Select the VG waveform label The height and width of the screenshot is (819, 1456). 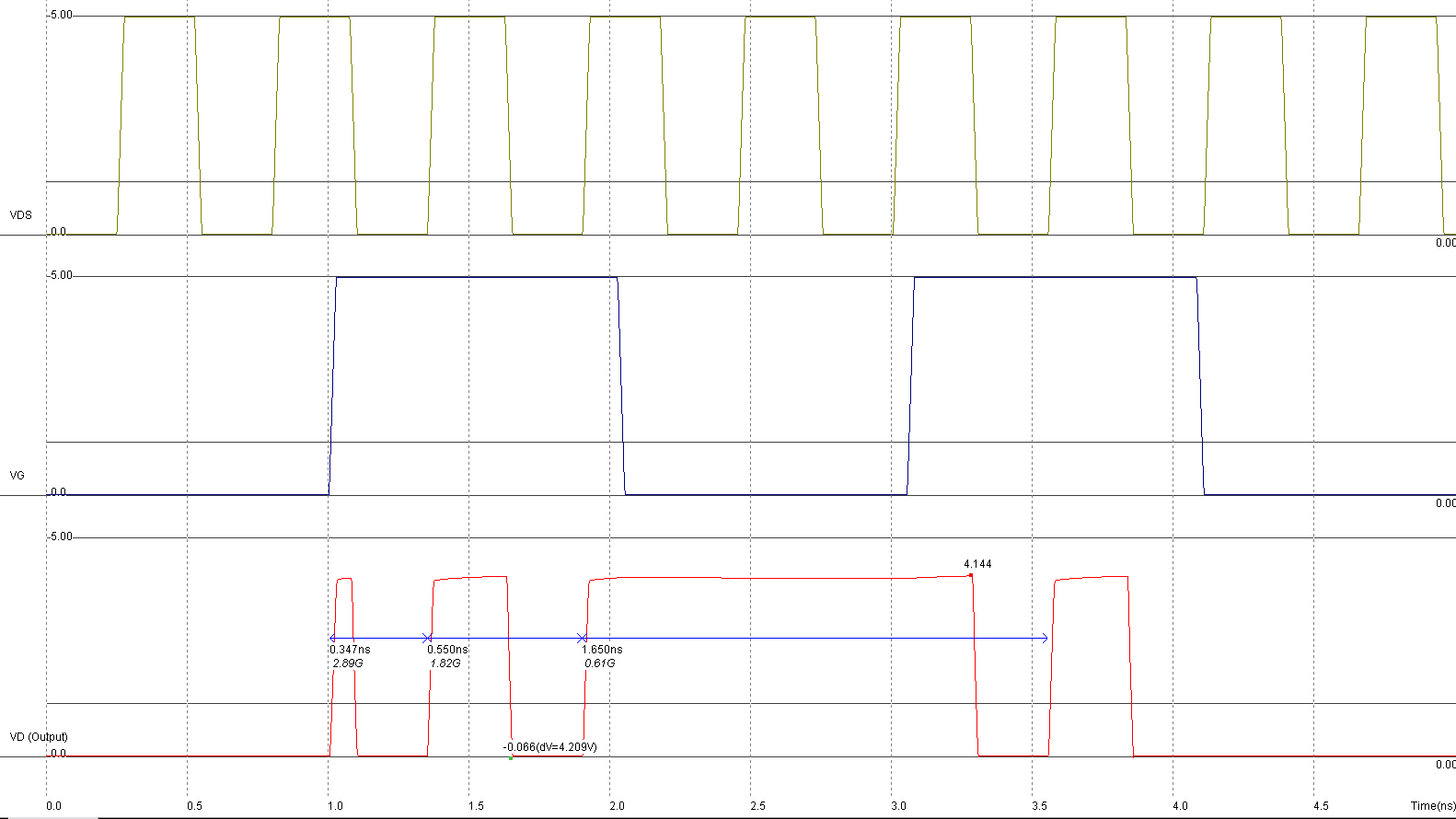coord(17,476)
